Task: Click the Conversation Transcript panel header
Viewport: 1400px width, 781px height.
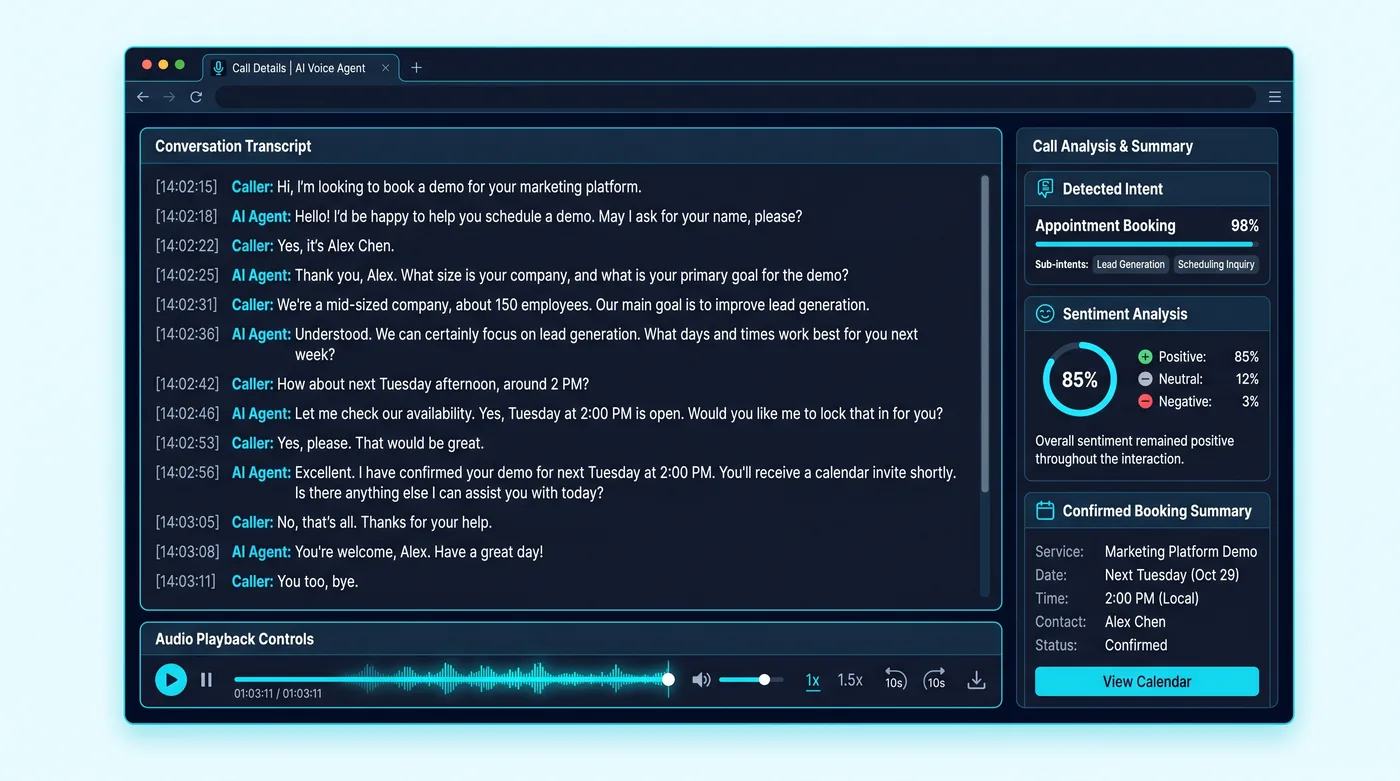Action: click(x=571, y=146)
